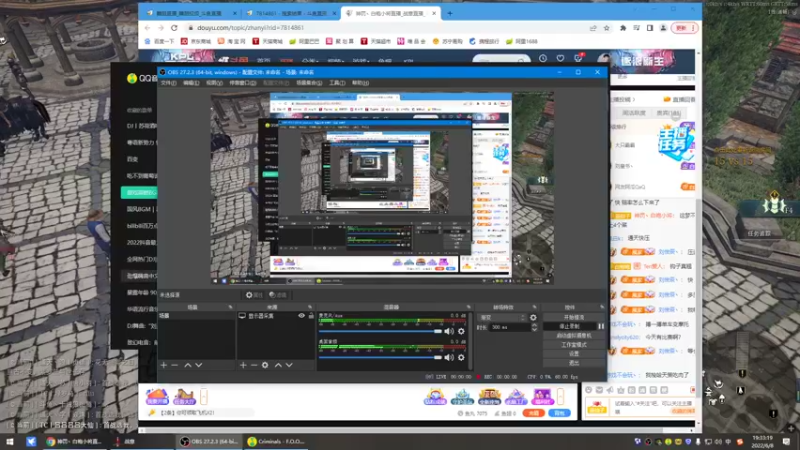Open Douyu messages icon with red badge
The height and width of the screenshot is (450, 800).
(x=578, y=58)
